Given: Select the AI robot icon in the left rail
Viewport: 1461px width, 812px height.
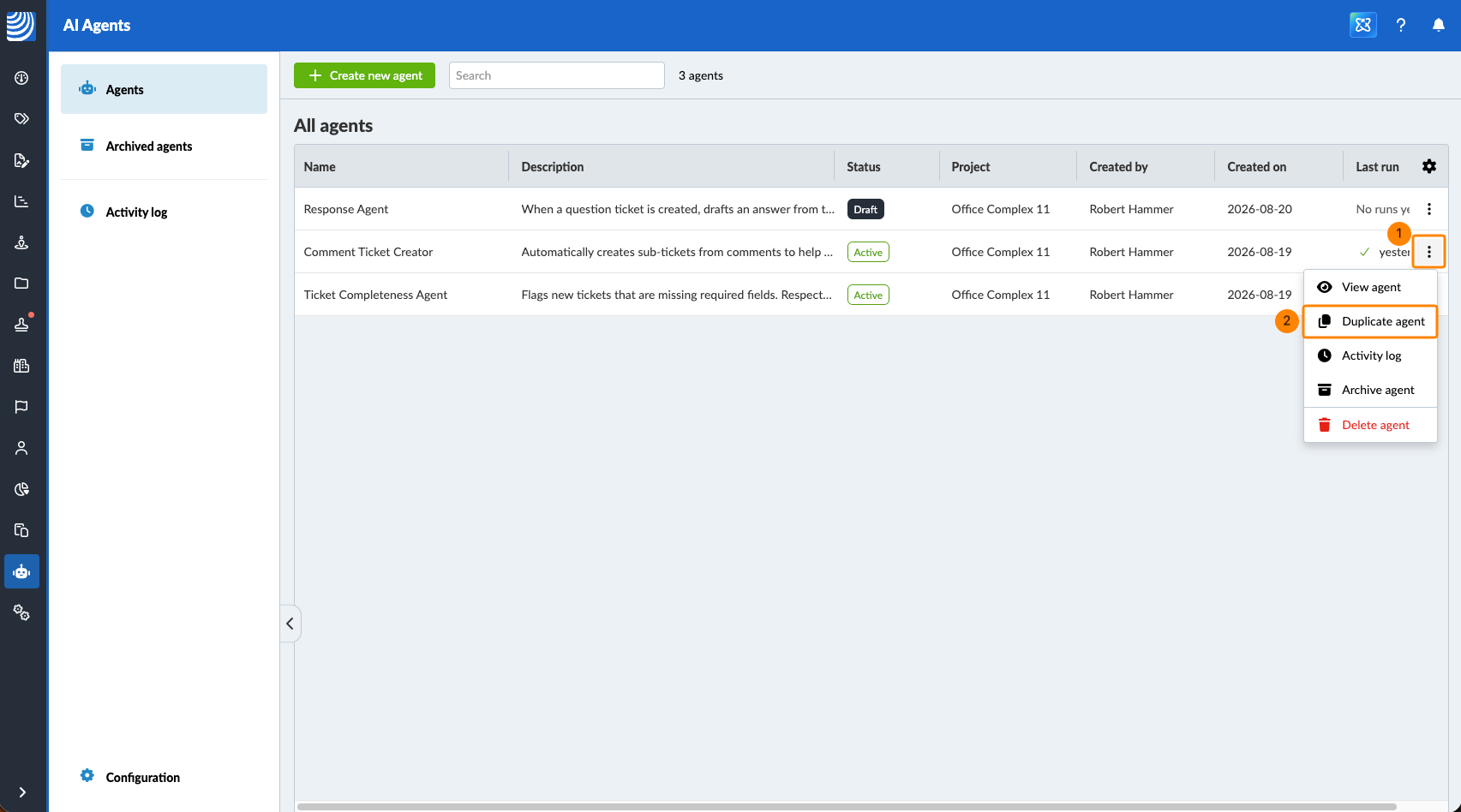Looking at the screenshot, I should pos(21,571).
